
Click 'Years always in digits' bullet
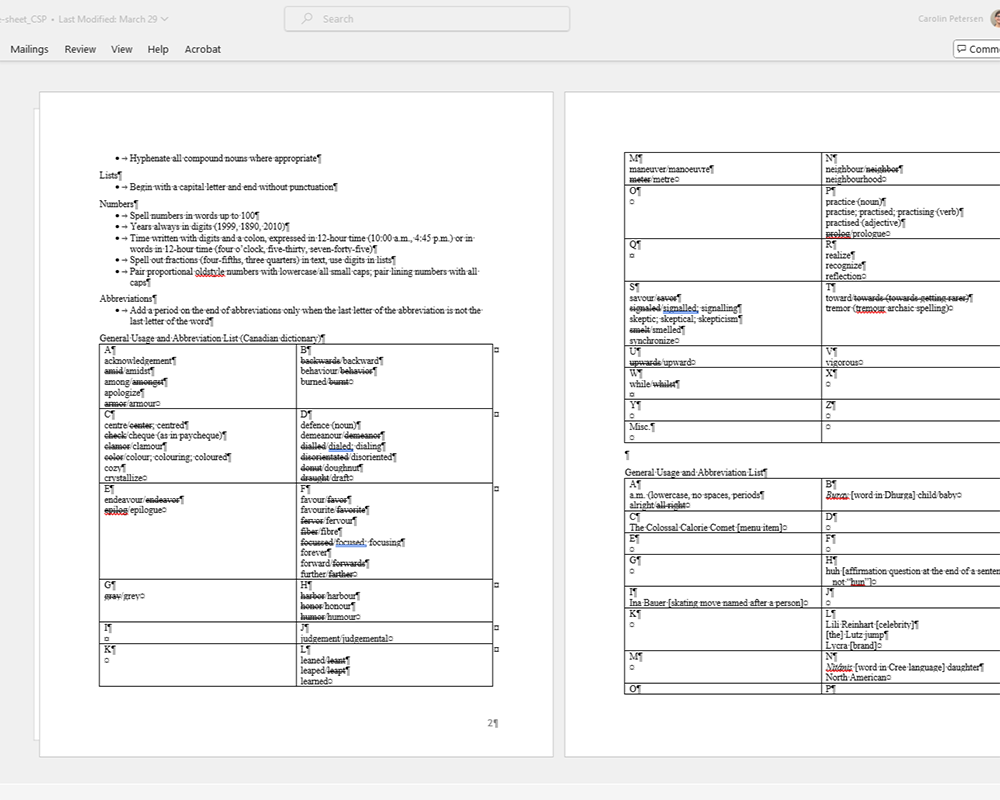(x=207, y=226)
